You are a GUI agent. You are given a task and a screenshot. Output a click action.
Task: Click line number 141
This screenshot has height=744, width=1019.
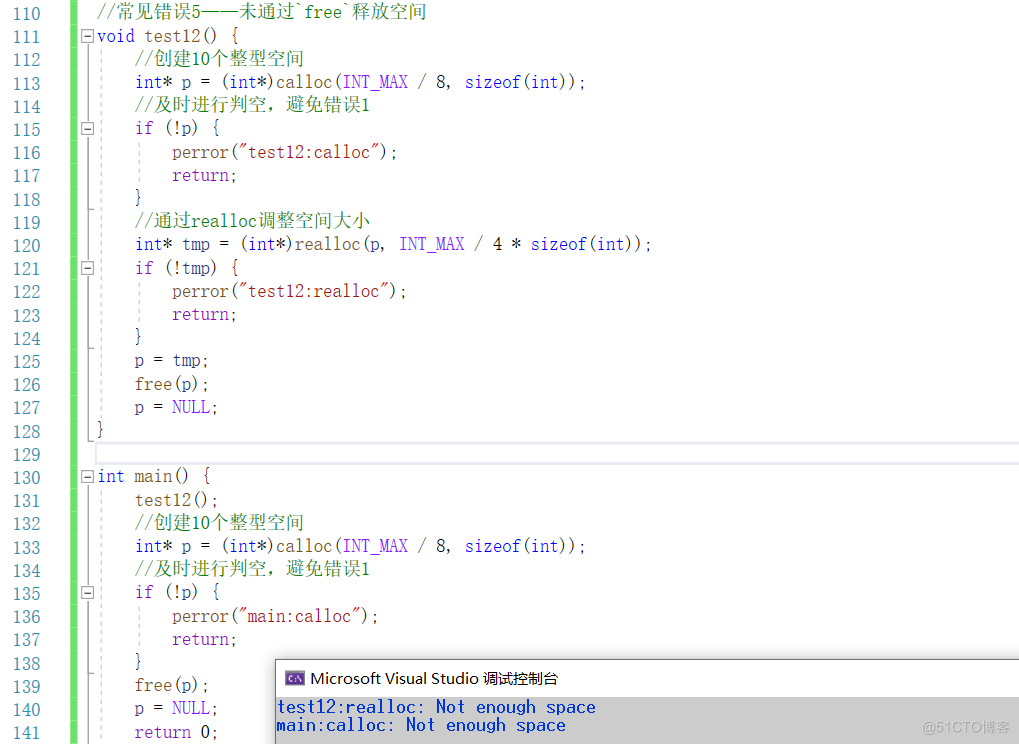[27, 733]
